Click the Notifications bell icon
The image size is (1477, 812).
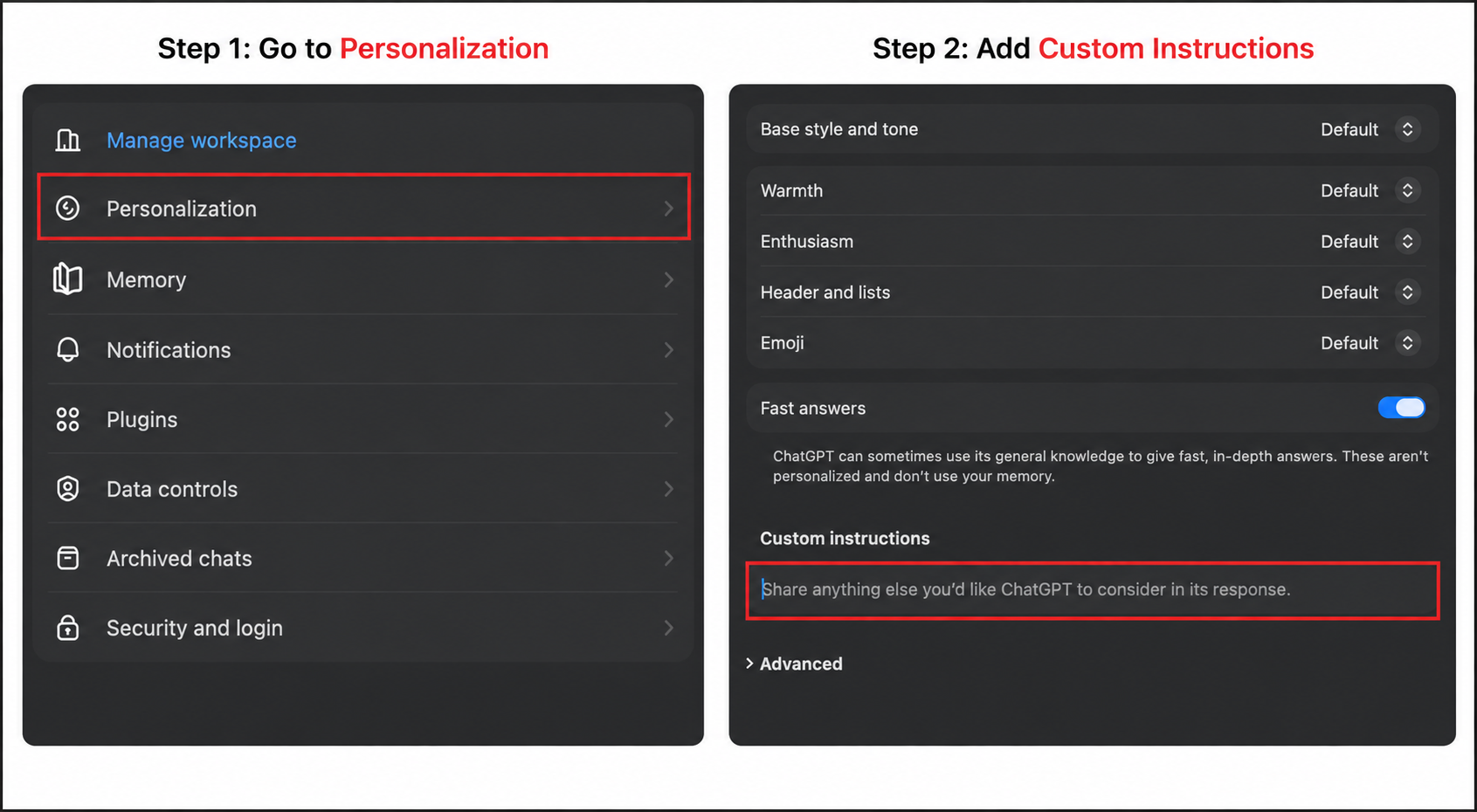[68, 349]
